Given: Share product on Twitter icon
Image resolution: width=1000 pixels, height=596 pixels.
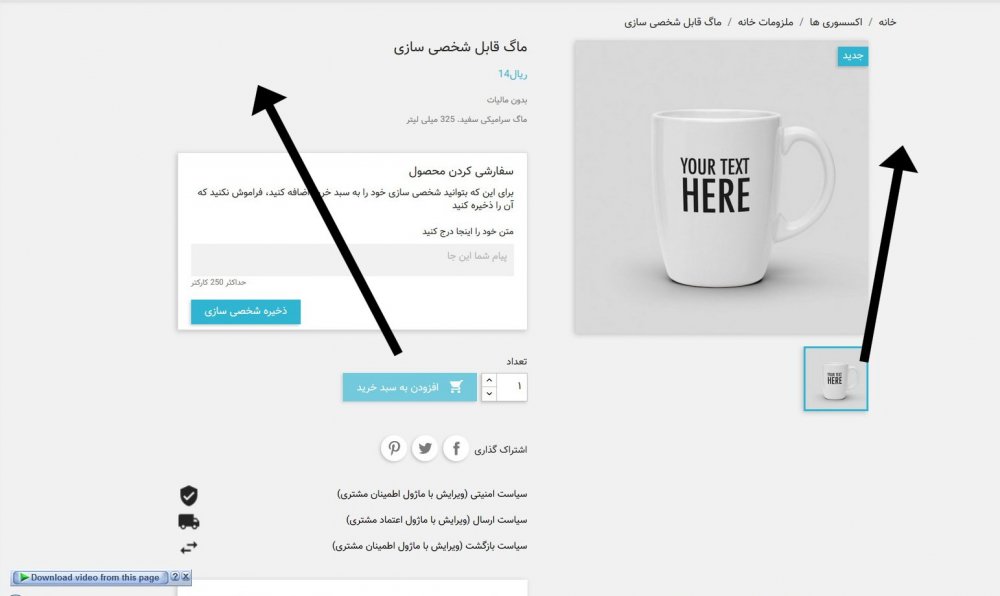Looking at the screenshot, I should (x=425, y=449).
